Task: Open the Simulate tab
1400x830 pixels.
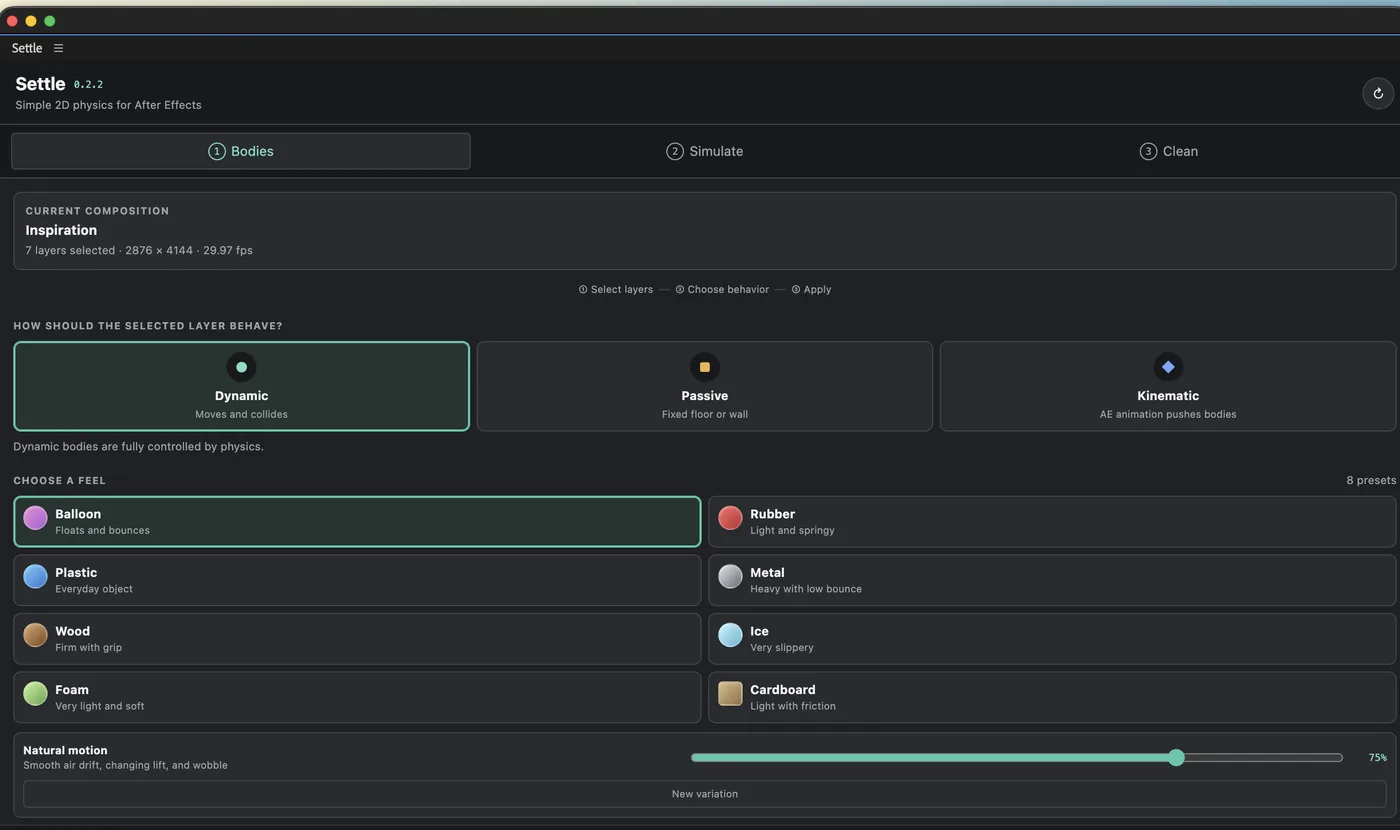Action: point(705,151)
